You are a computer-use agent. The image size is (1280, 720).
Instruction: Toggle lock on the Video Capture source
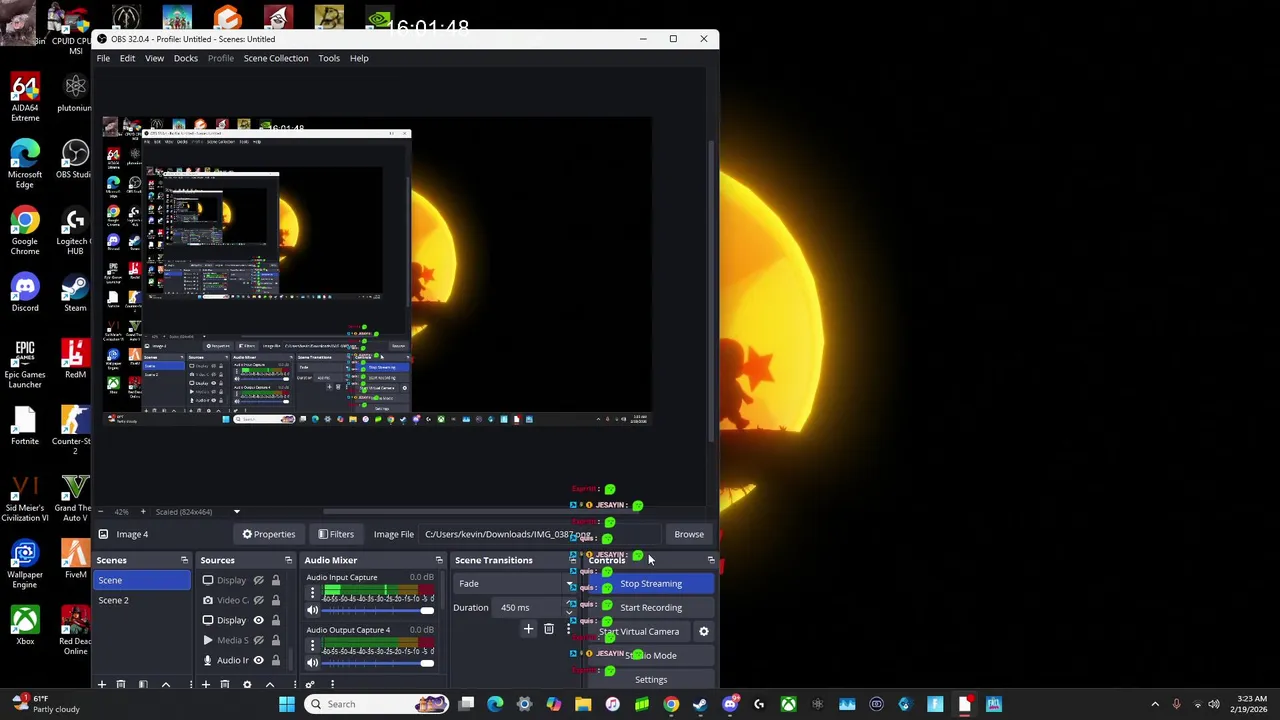(276, 600)
